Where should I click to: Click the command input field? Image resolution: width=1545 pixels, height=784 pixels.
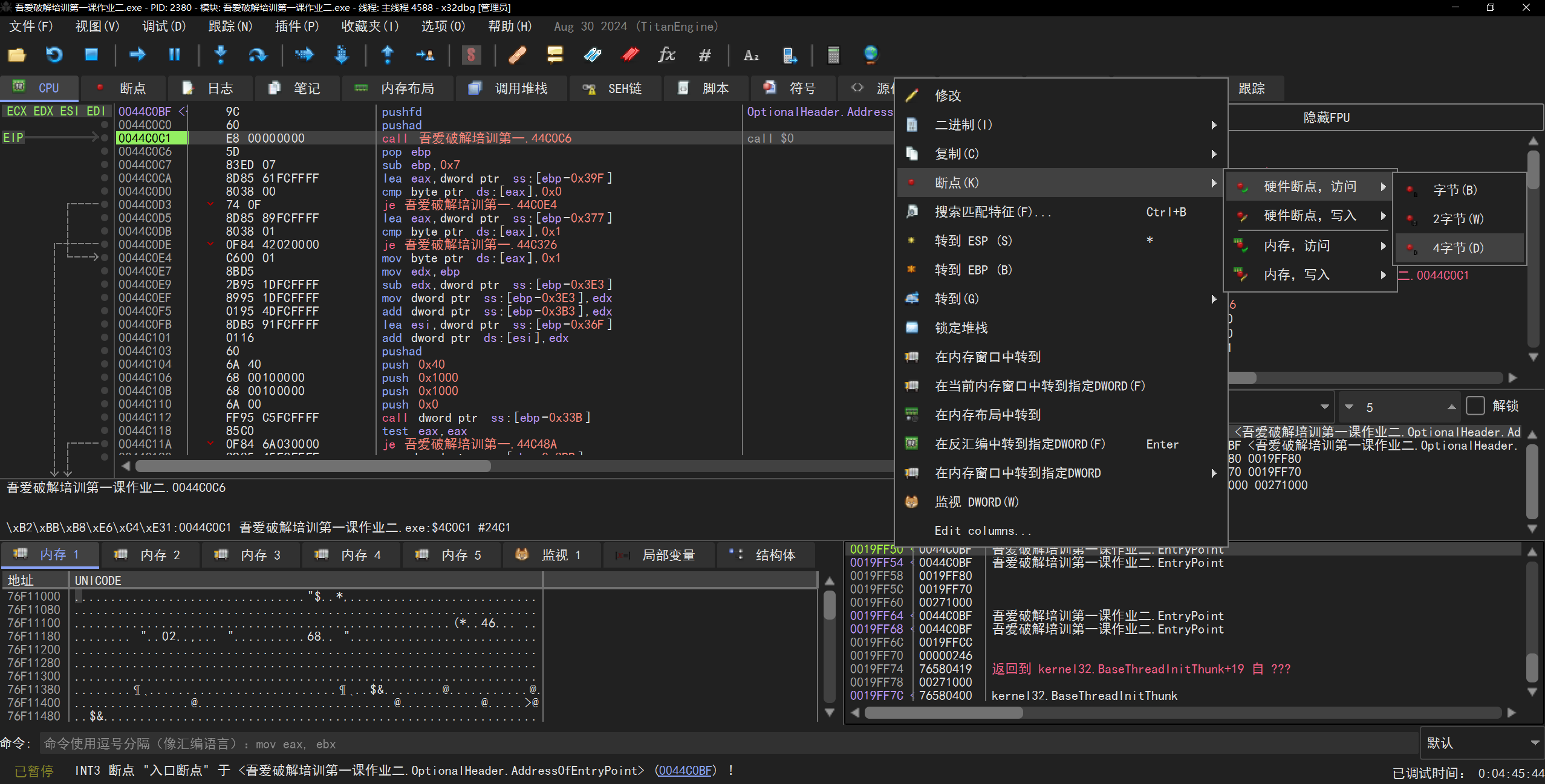(729, 744)
